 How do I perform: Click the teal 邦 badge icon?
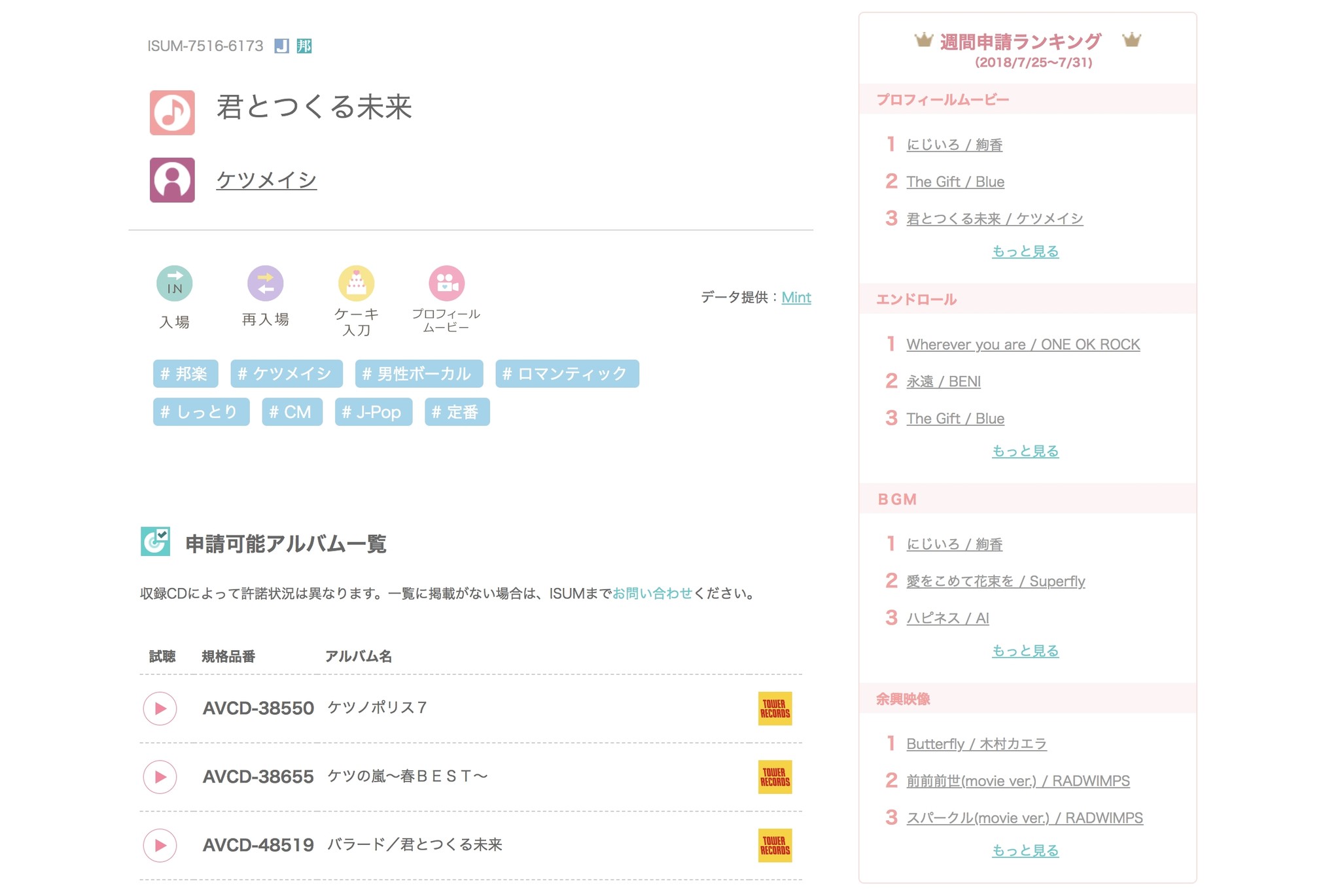pyautogui.click(x=304, y=46)
